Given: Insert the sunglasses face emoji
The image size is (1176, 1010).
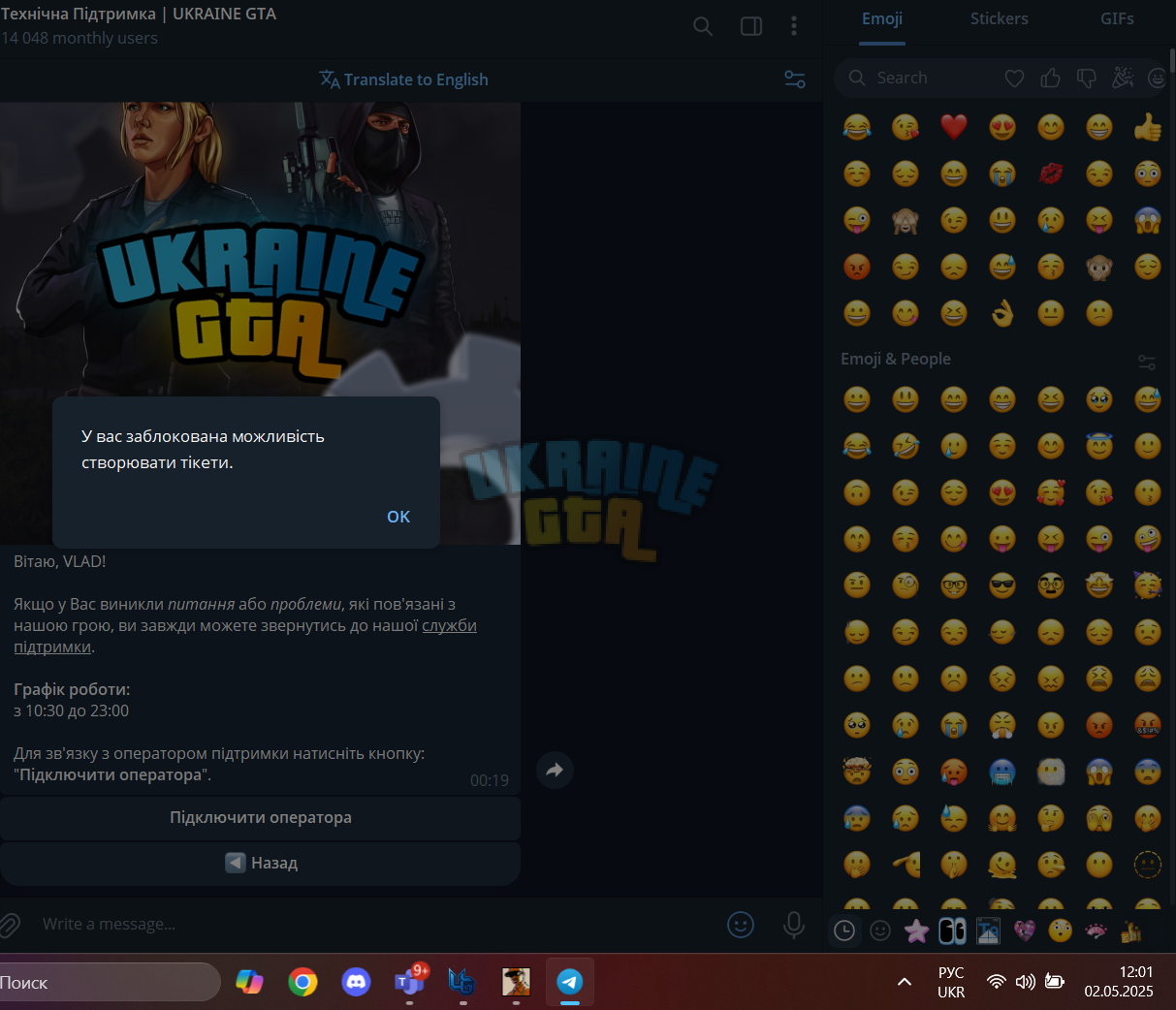Looking at the screenshot, I should (x=1002, y=585).
